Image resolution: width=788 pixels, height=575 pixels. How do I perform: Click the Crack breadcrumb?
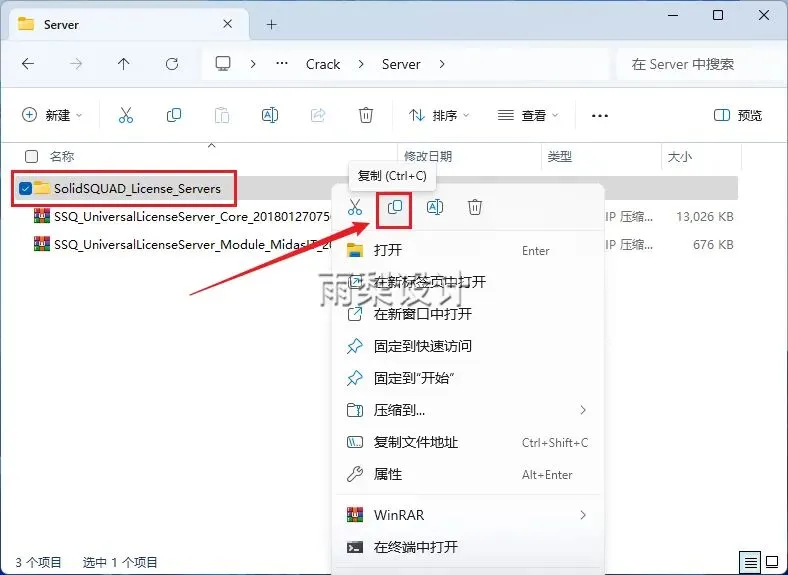[323, 64]
